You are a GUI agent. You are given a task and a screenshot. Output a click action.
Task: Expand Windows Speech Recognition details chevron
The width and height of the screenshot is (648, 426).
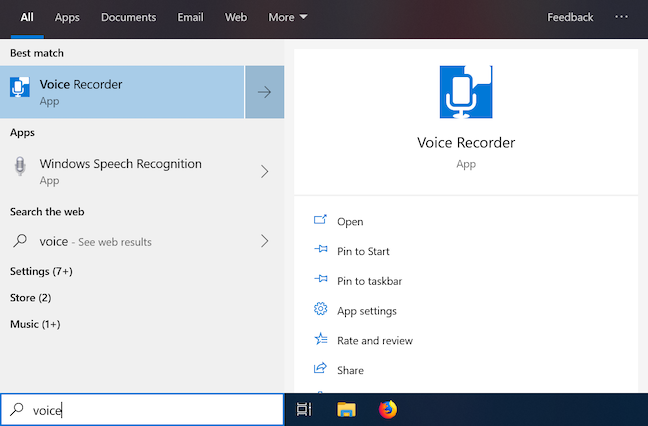(264, 171)
